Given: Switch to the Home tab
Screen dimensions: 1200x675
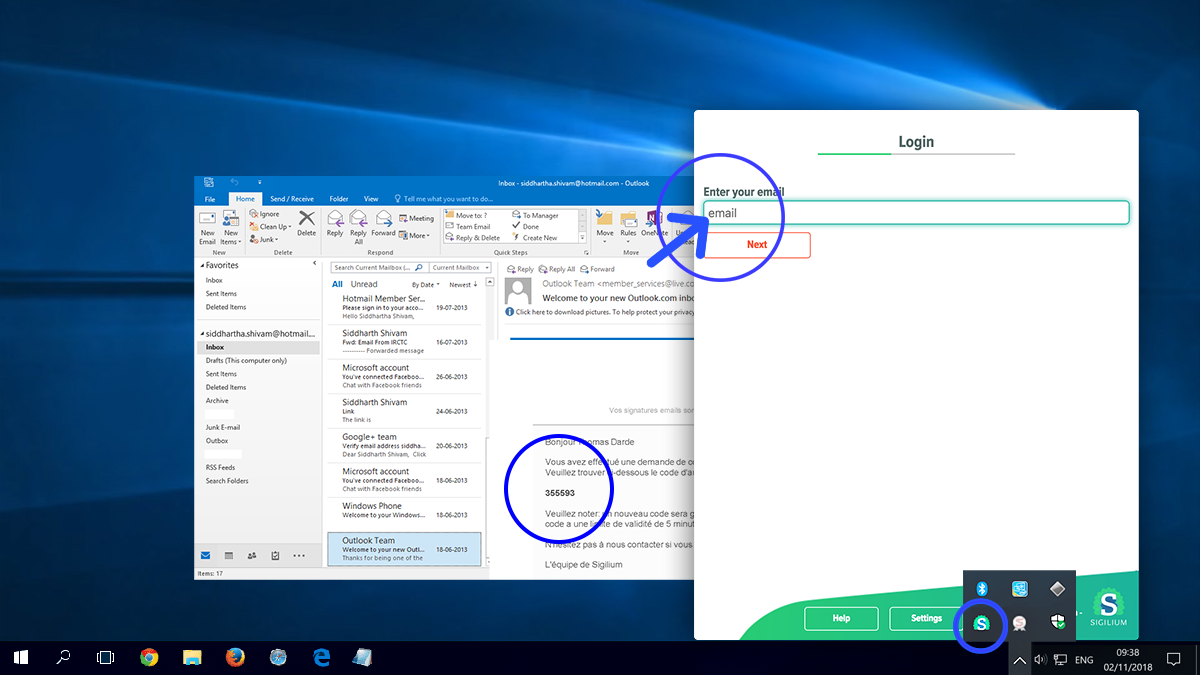Looking at the screenshot, I should pyautogui.click(x=246, y=199).
